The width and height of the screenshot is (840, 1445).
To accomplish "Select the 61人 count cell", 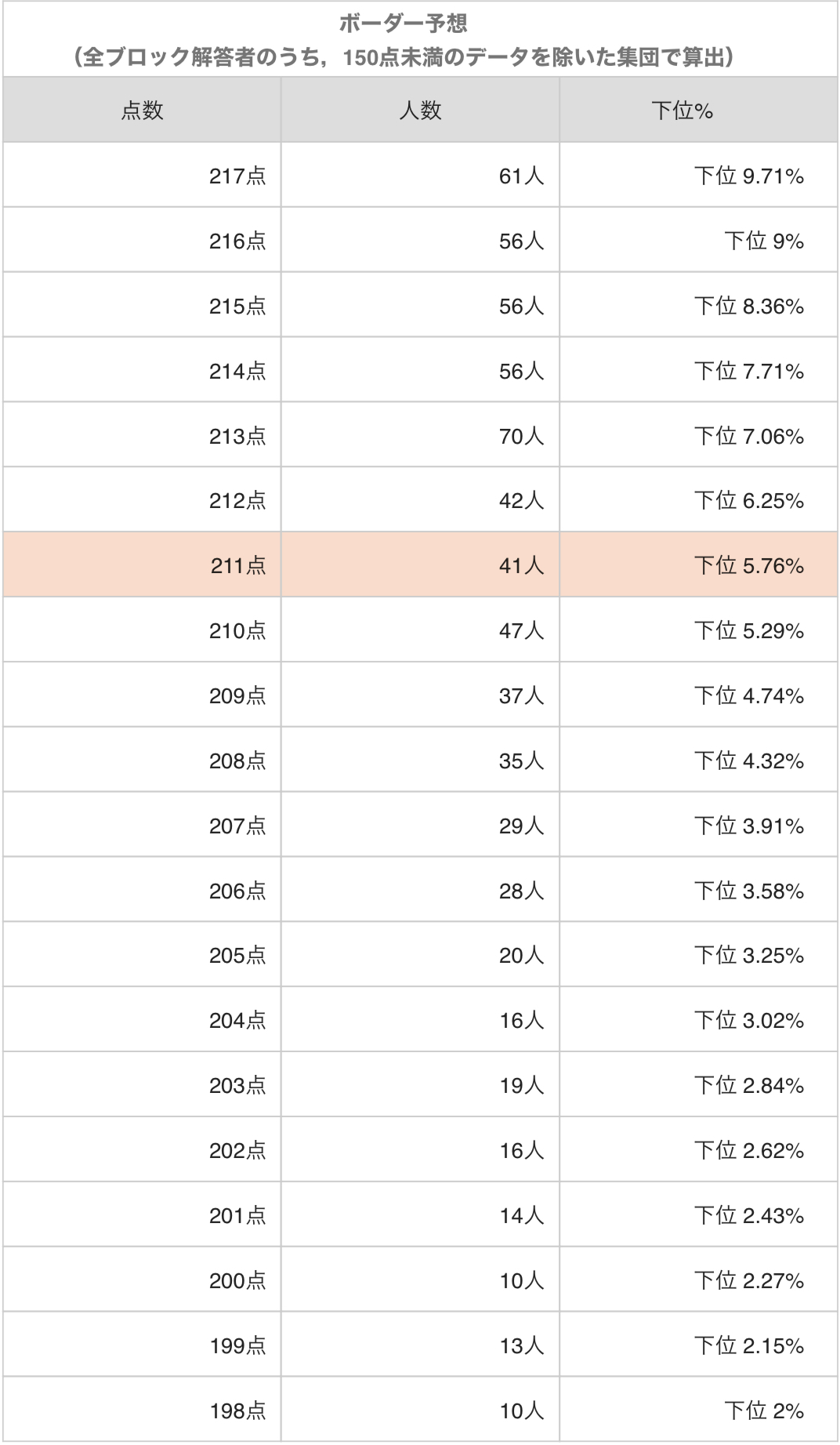I will [x=521, y=176].
